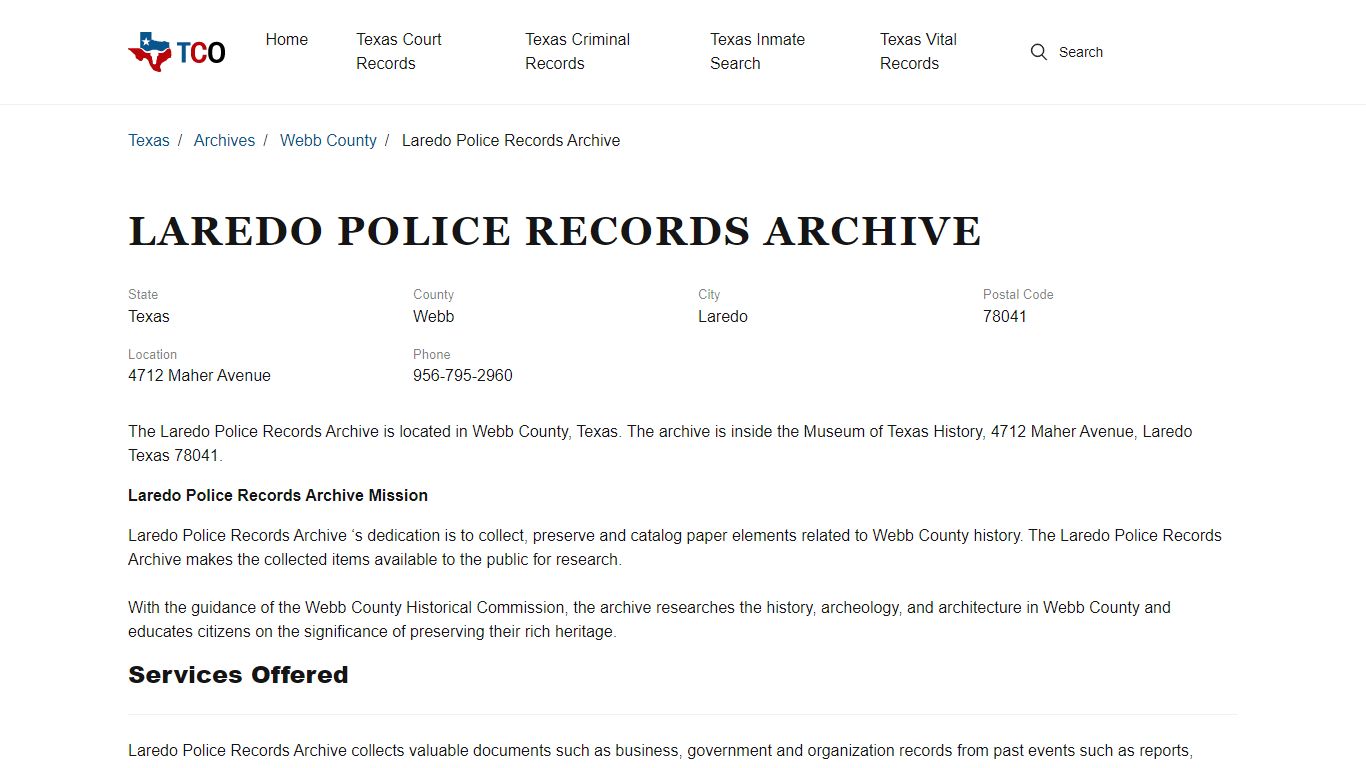
Task: Click phone number 956-795-2960
Action: 463,376
